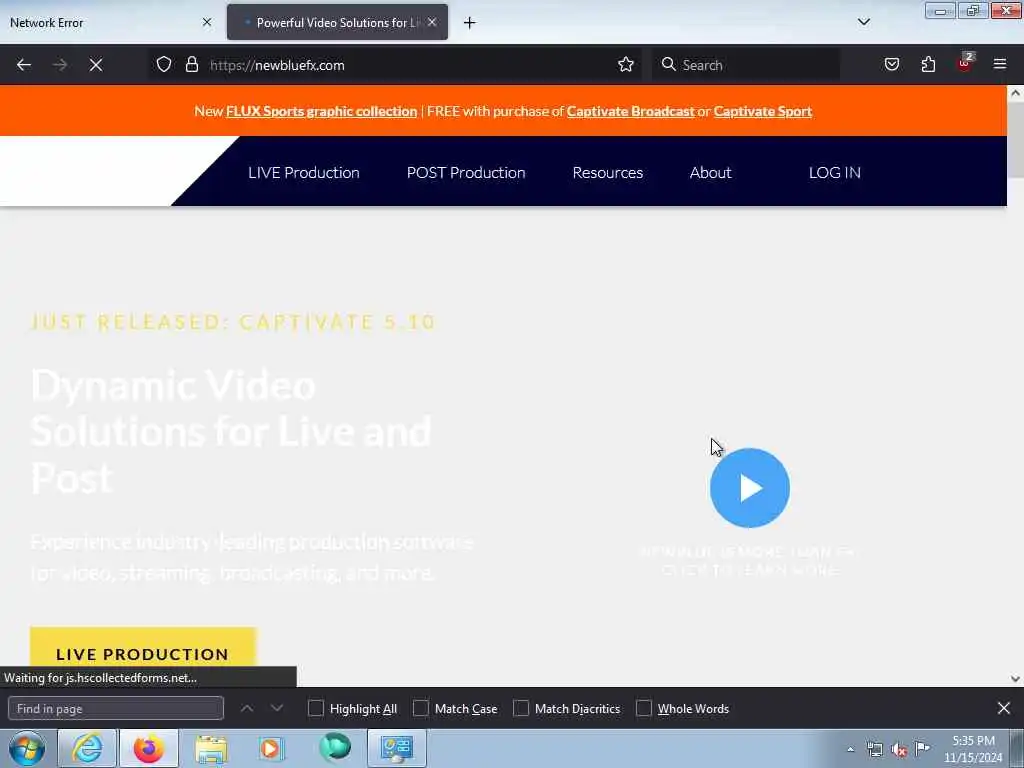Show hidden system tray icons
This screenshot has width=1024, height=768.
tap(850, 749)
